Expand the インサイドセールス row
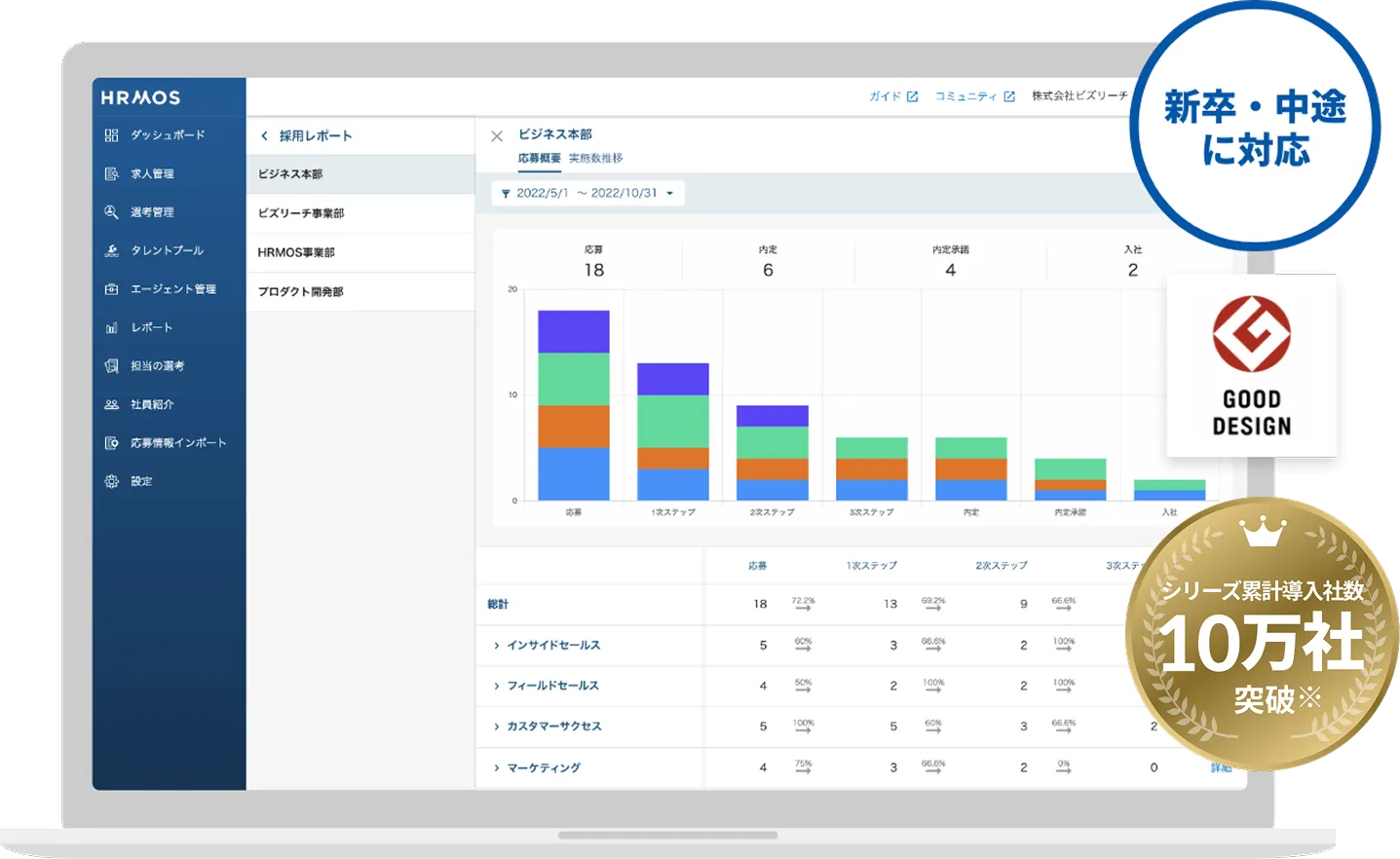The height and width of the screenshot is (859, 1400). (x=496, y=646)
